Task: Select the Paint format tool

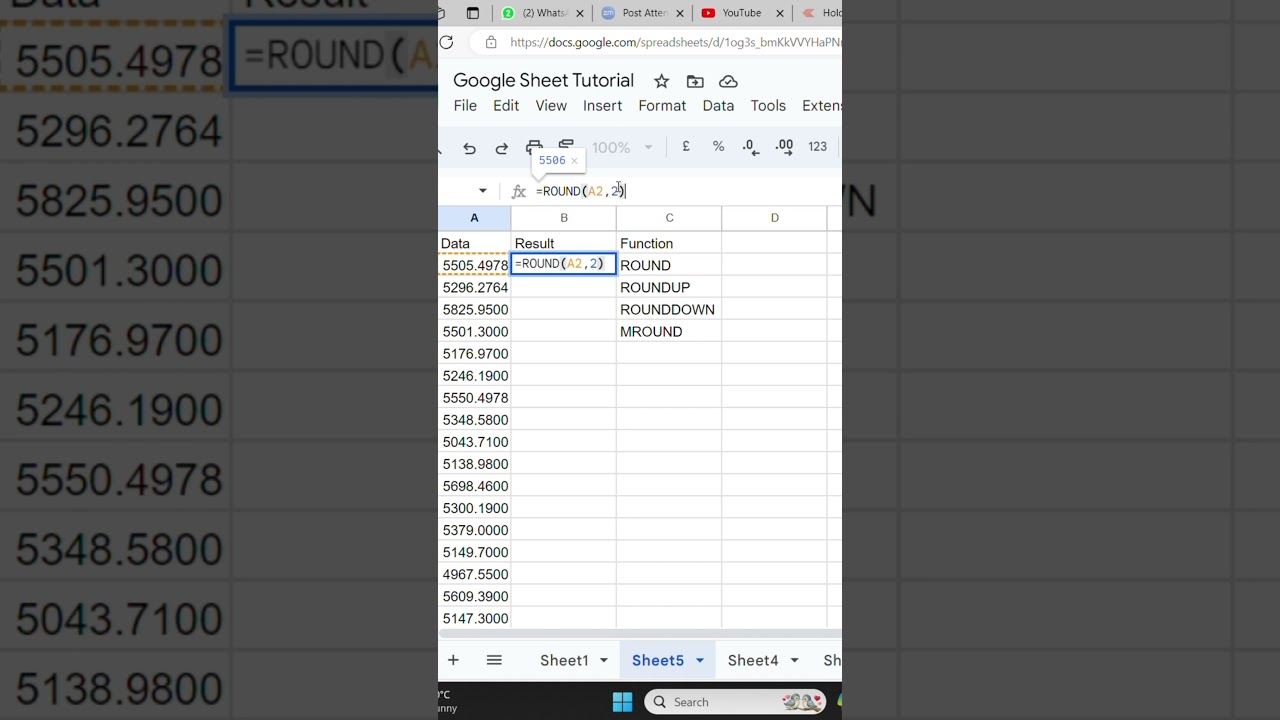Action: click(x=566, y=146)
